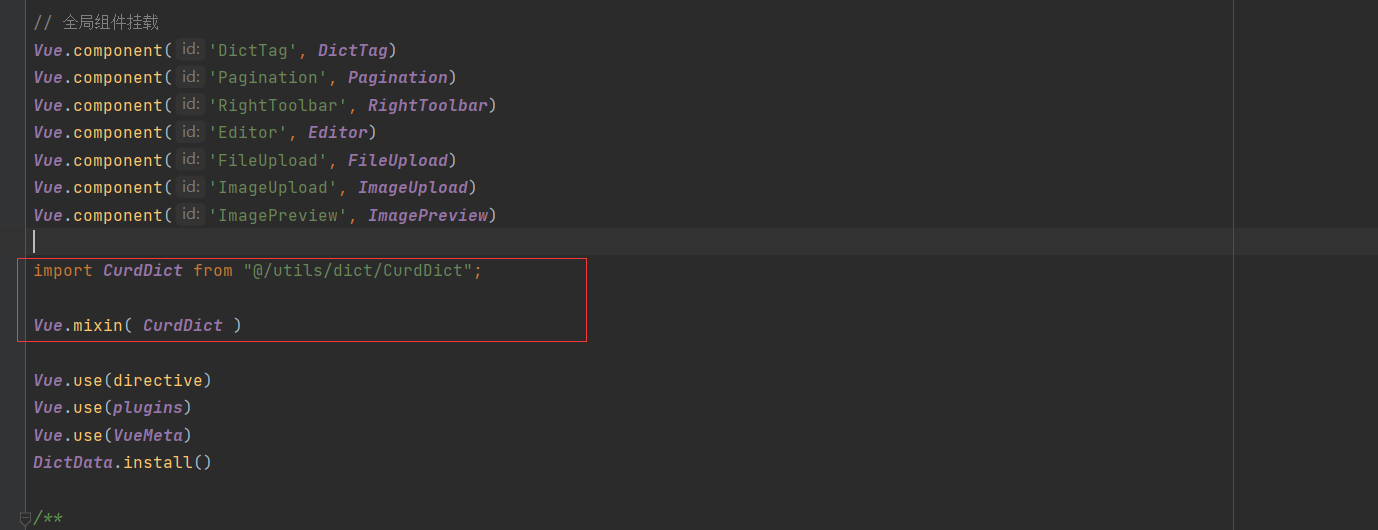Click the id: hint before 'DictTag'
Viewport: 1378px width, 530px height.
(191, 49)
